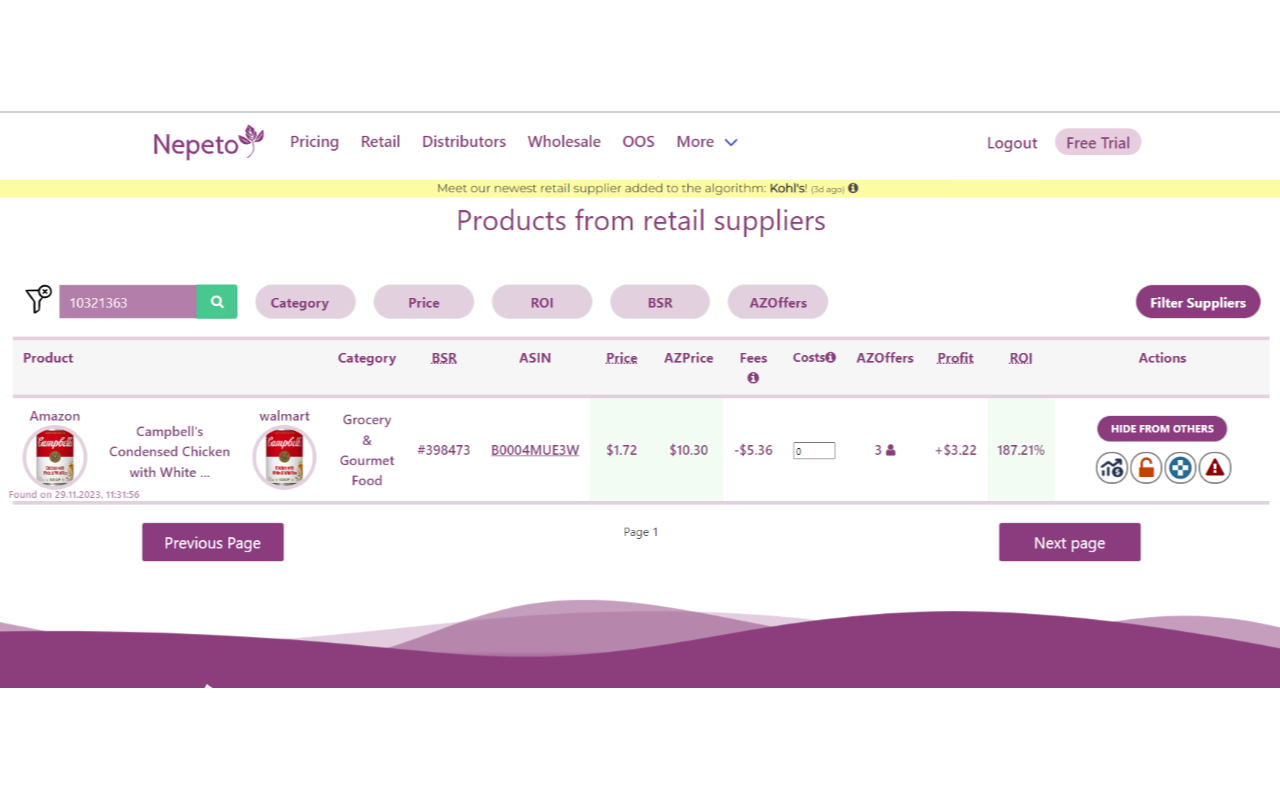Open the Amazon product thumbnail
The width and height of the screenshot is (1280, 800).
[55, 457]
